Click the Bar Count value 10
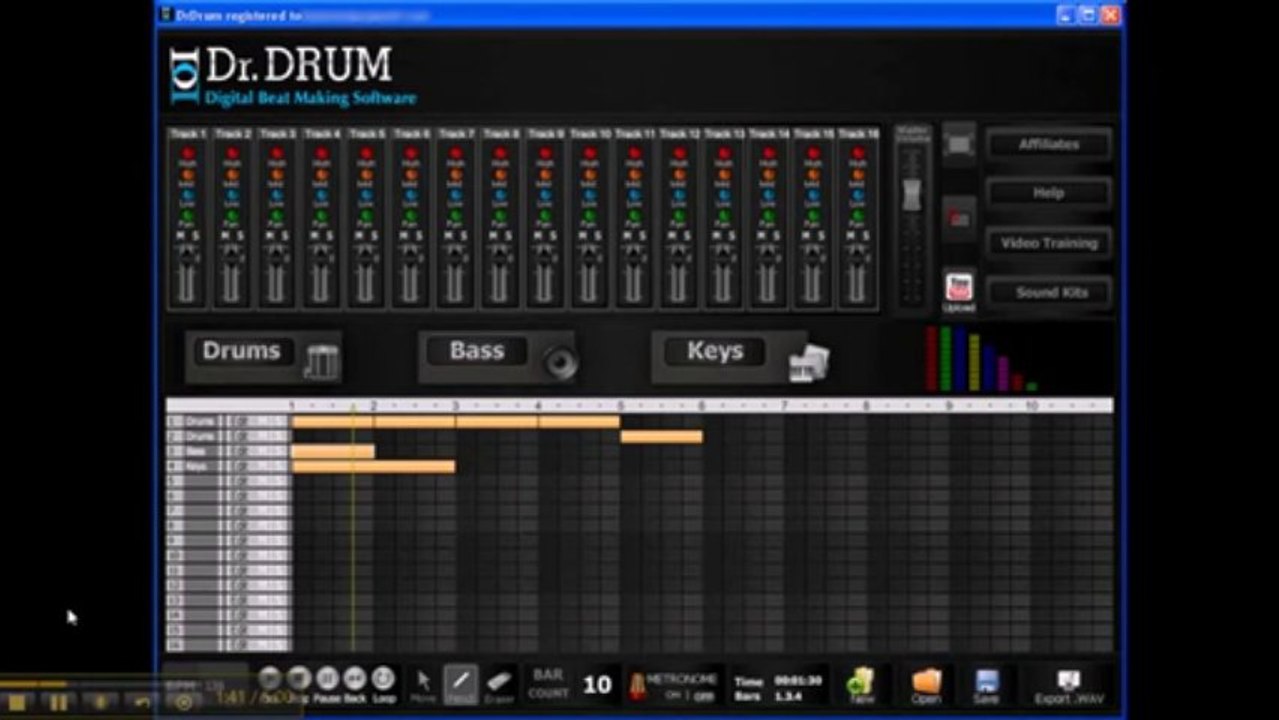Image resolution: width=1279 pixels, height=720 pixels. click(x=597, y=685)
